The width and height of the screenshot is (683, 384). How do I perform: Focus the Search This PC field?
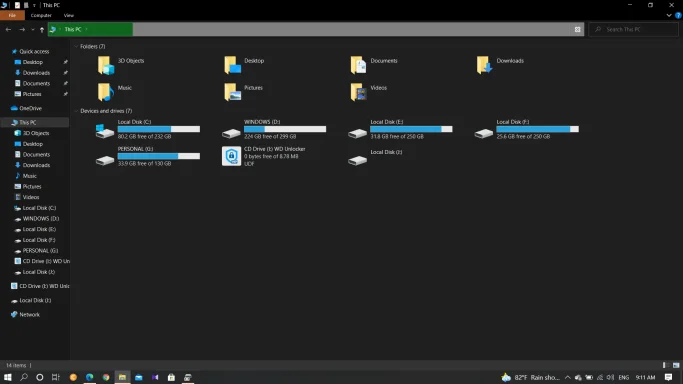tap(633, 30)
